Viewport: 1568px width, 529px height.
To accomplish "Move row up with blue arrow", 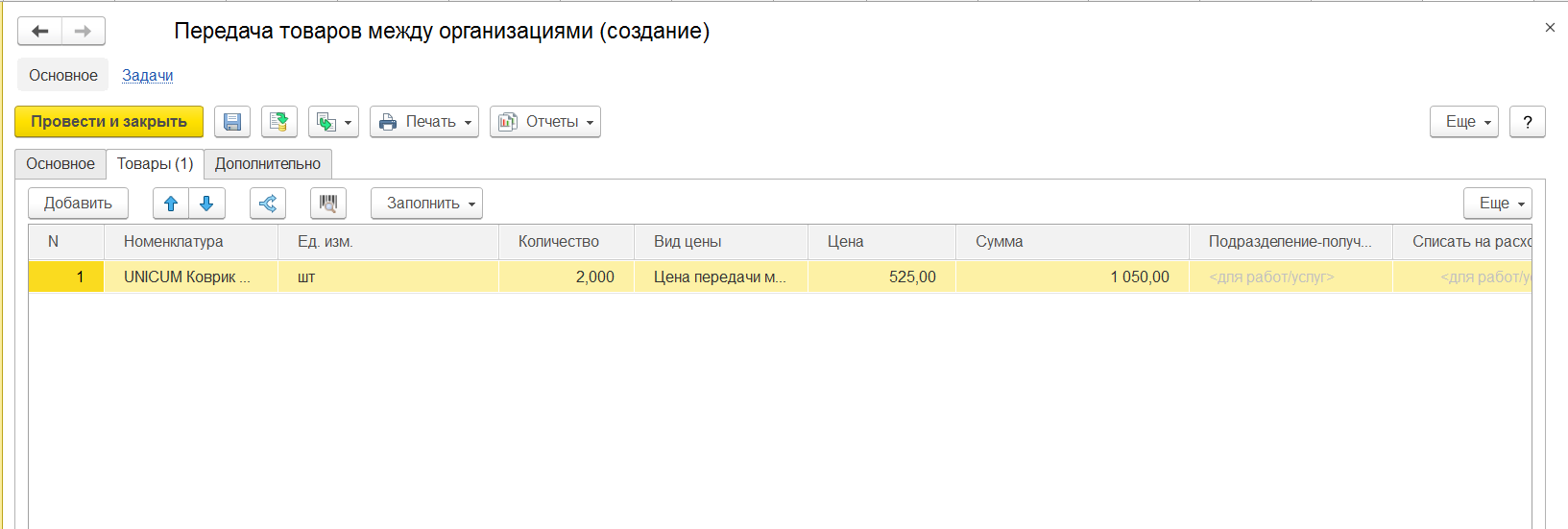I will point(171,204).
